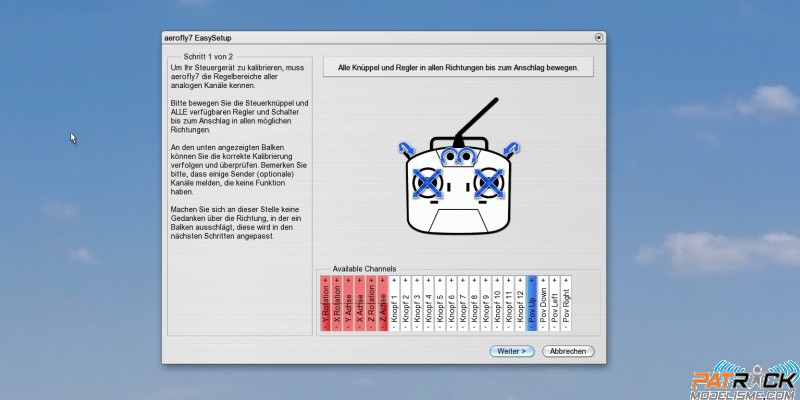Screen dimensions: 800x400
Task: Select the Pov Left channel bar
Action: [x=555, y=303]
